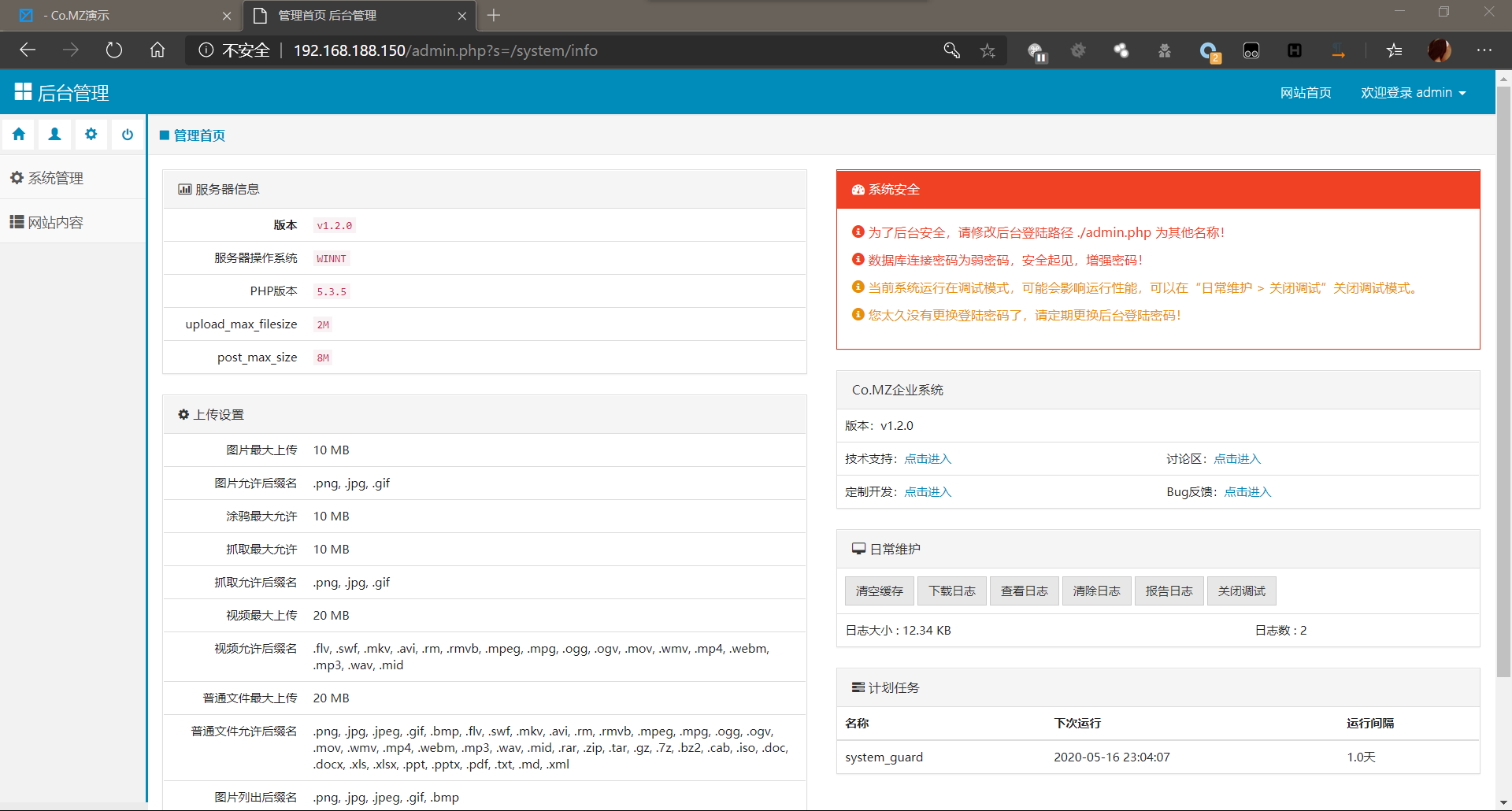
Task: Click 下载日志 button
Action: [x=952, y=591]
